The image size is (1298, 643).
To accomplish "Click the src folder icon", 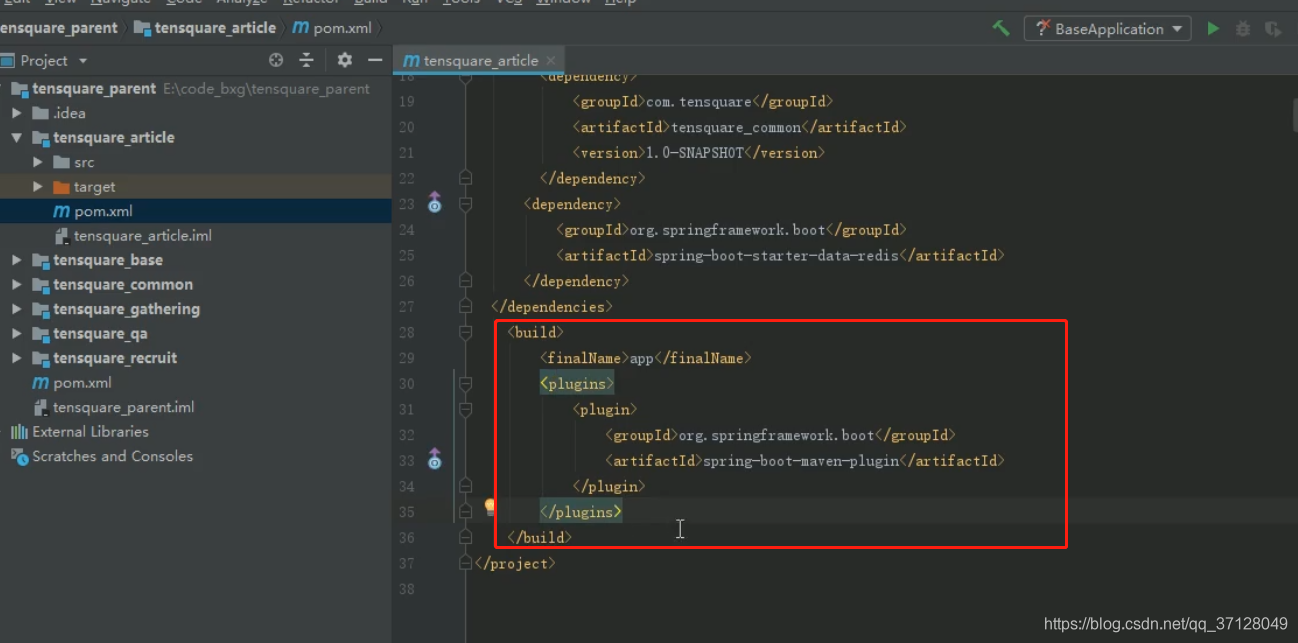I will [x=61, y=162].
